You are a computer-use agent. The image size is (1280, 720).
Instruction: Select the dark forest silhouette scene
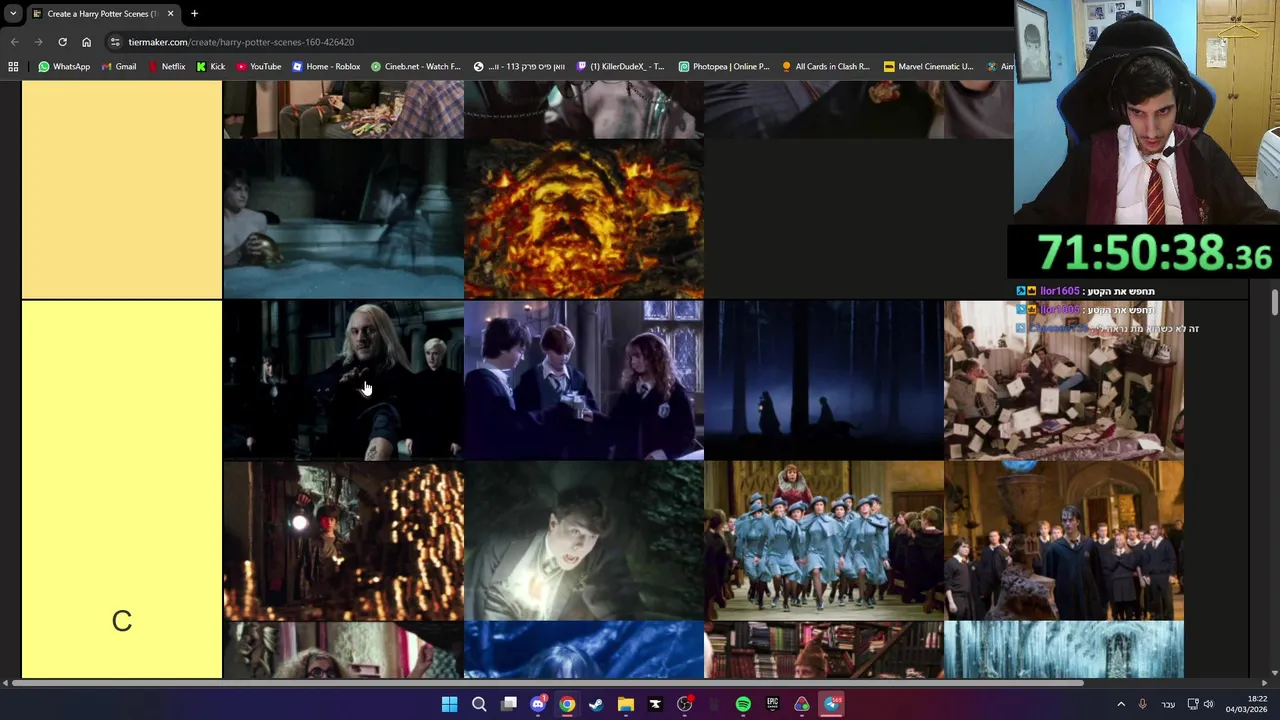coord(824,380)
